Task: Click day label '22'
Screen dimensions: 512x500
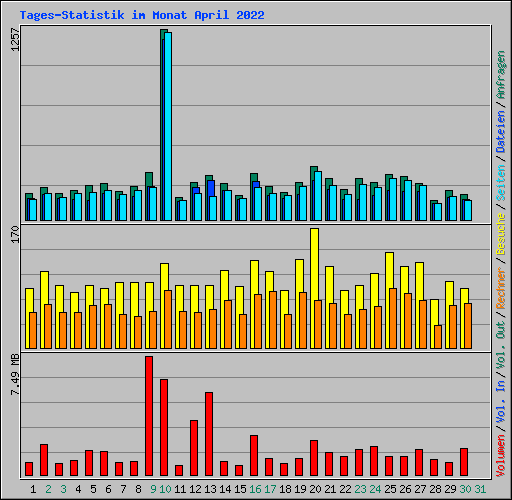Action: (x=345, y=489)
